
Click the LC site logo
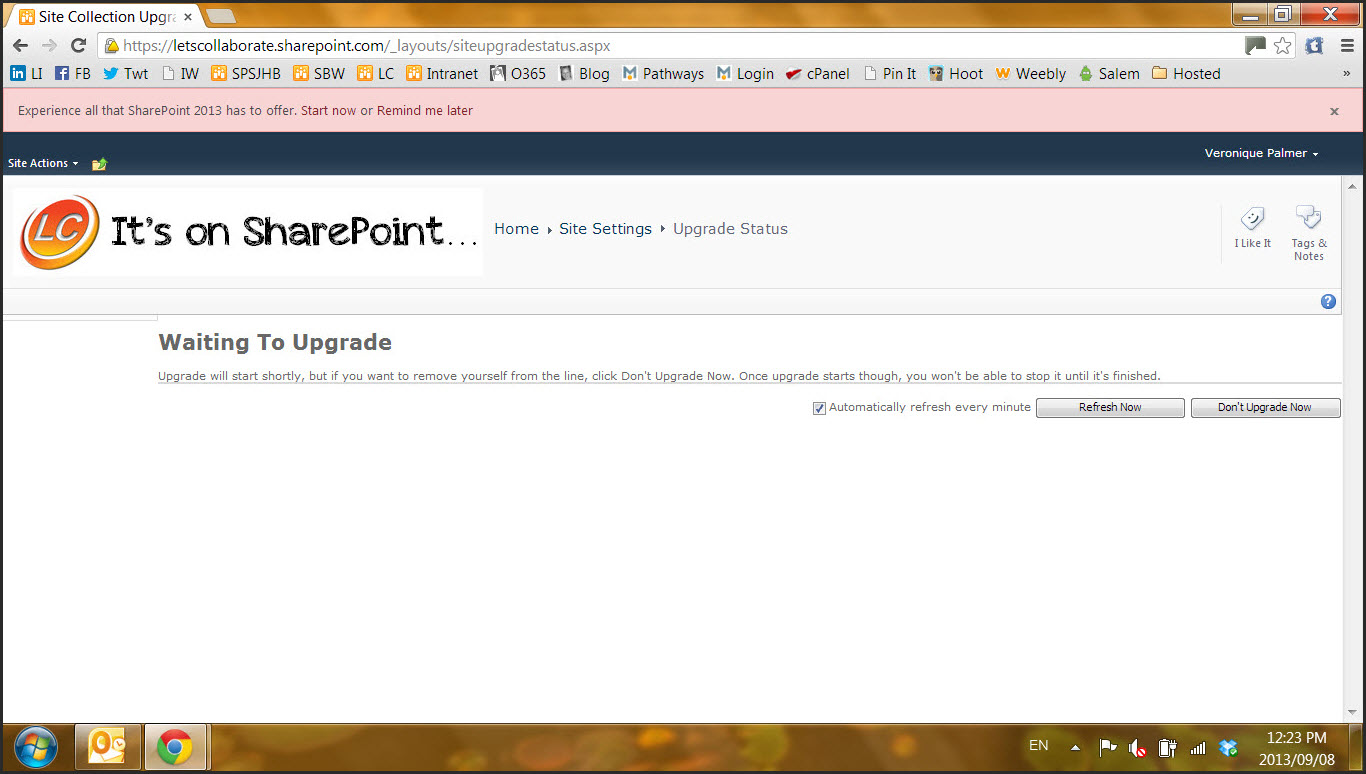click(60, 232)
